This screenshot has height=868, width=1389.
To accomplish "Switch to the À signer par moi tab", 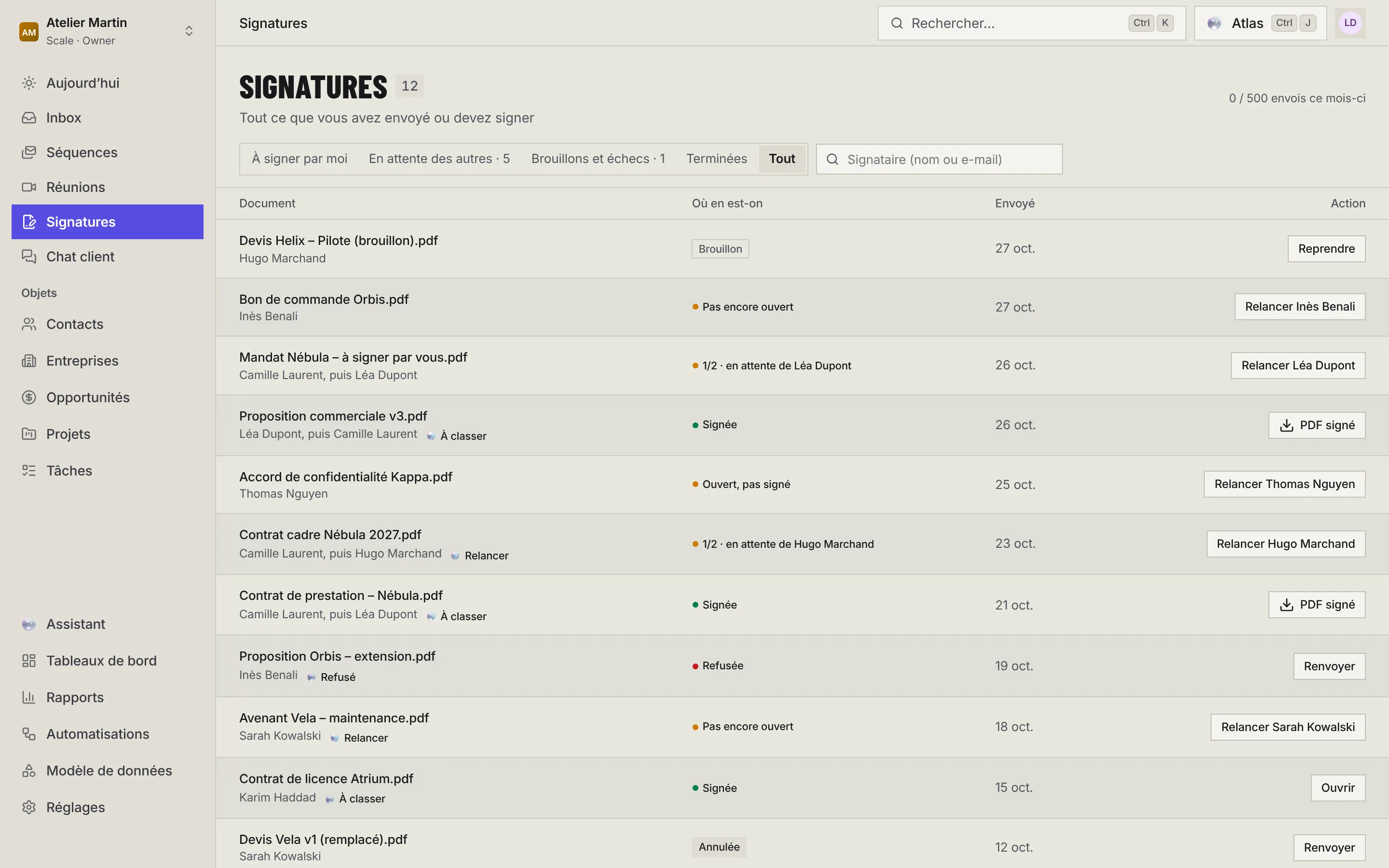I will [x=300, y=159].
